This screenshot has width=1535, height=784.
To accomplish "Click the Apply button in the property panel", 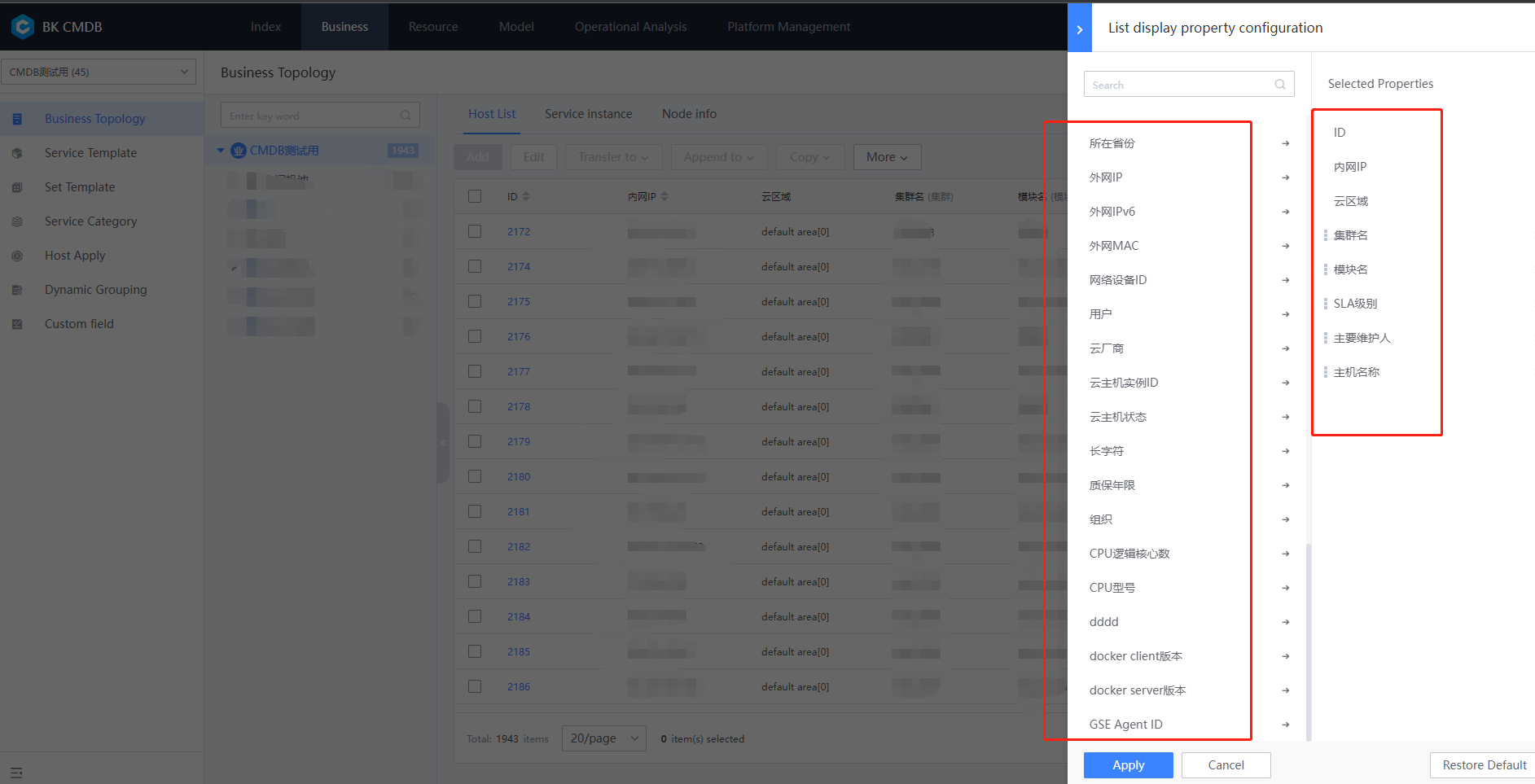I will [1128, 764].
